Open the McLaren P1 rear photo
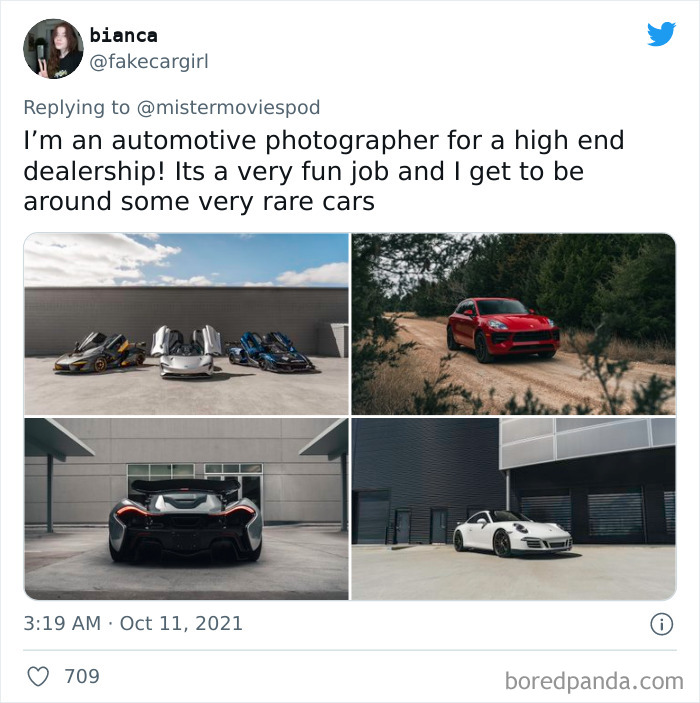This screenshot has height=703, width=700. tap(186, 509)
